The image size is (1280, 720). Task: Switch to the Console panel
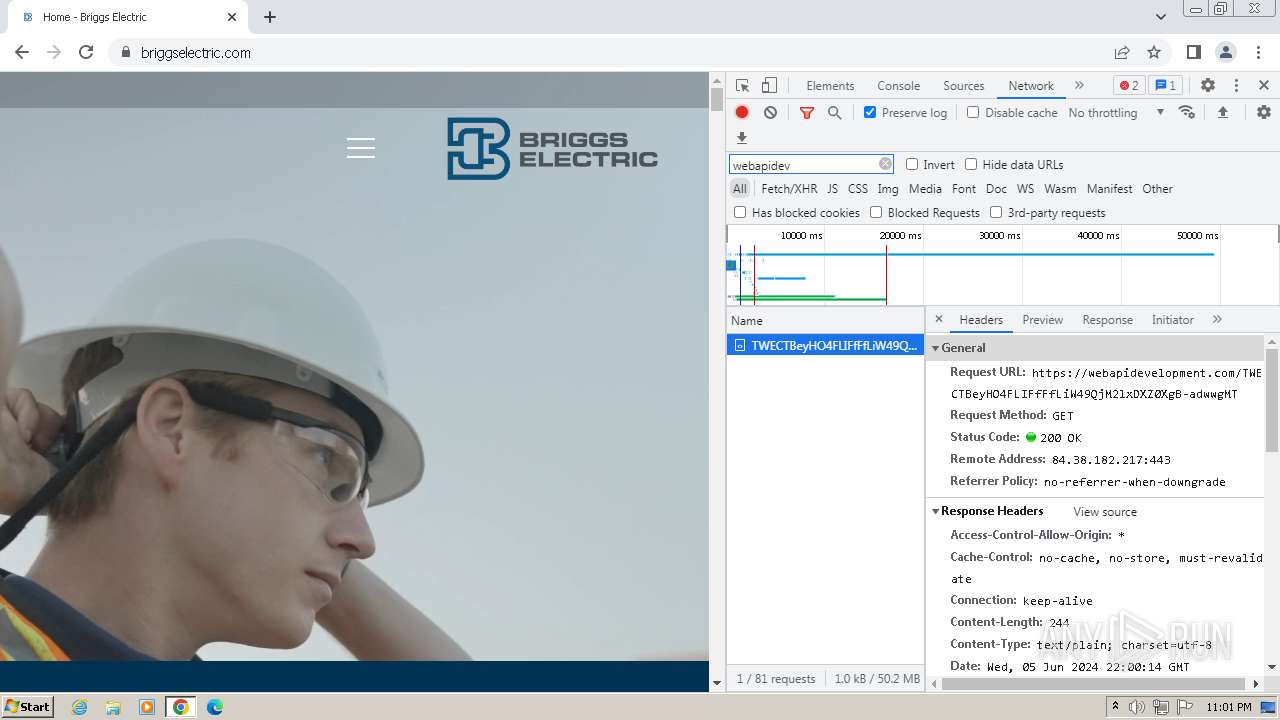[x=898, y=85]
